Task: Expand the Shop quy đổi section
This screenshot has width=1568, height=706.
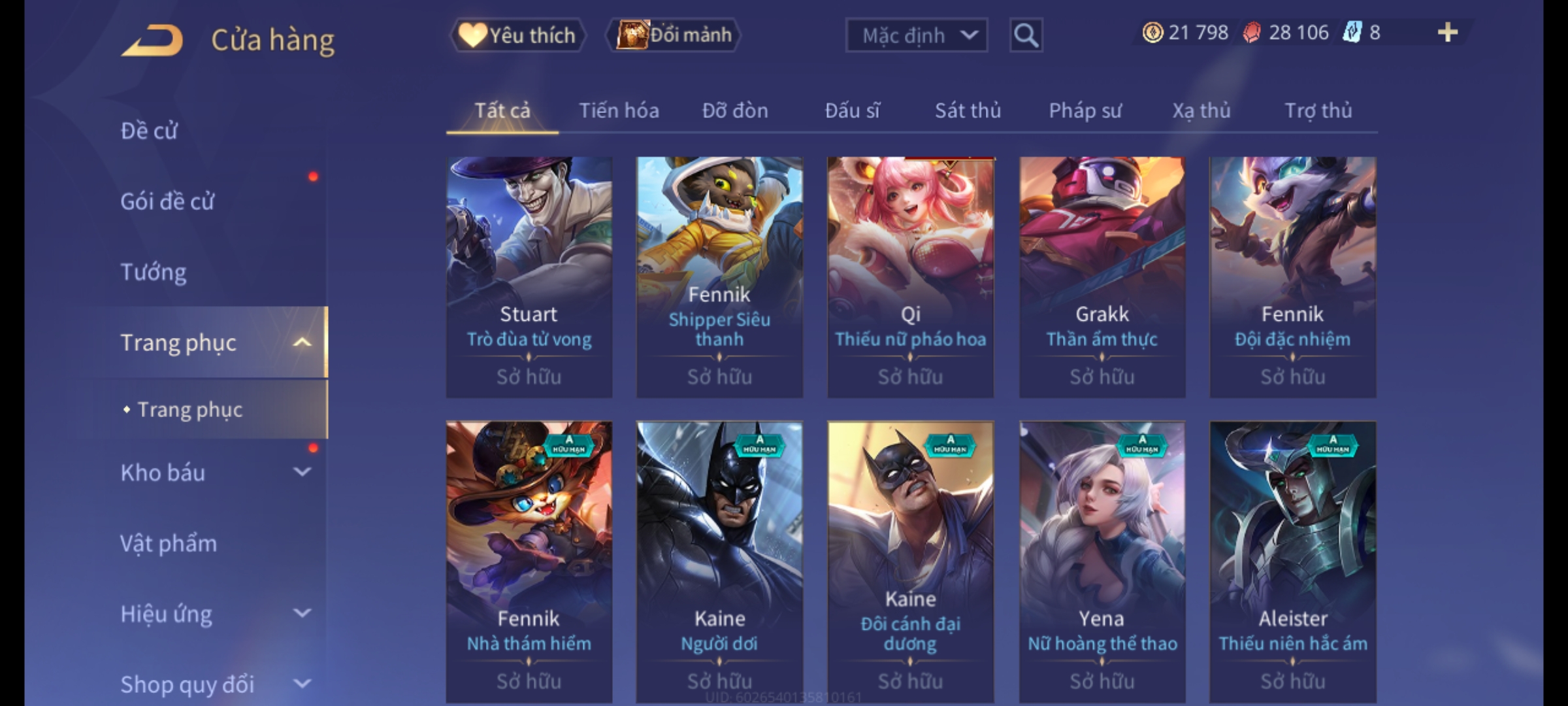Action: click(302, 684)
